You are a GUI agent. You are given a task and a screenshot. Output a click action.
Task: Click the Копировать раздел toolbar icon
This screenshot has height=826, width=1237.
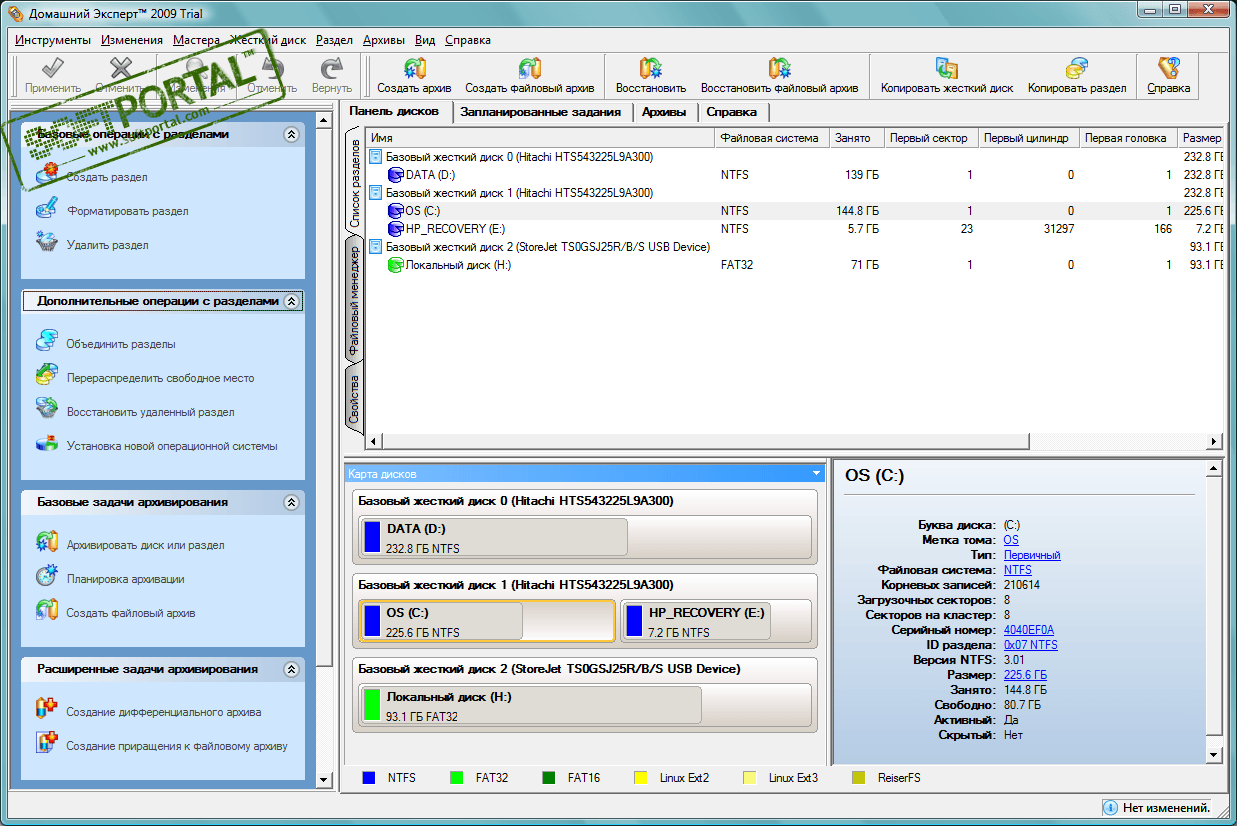1076,68
